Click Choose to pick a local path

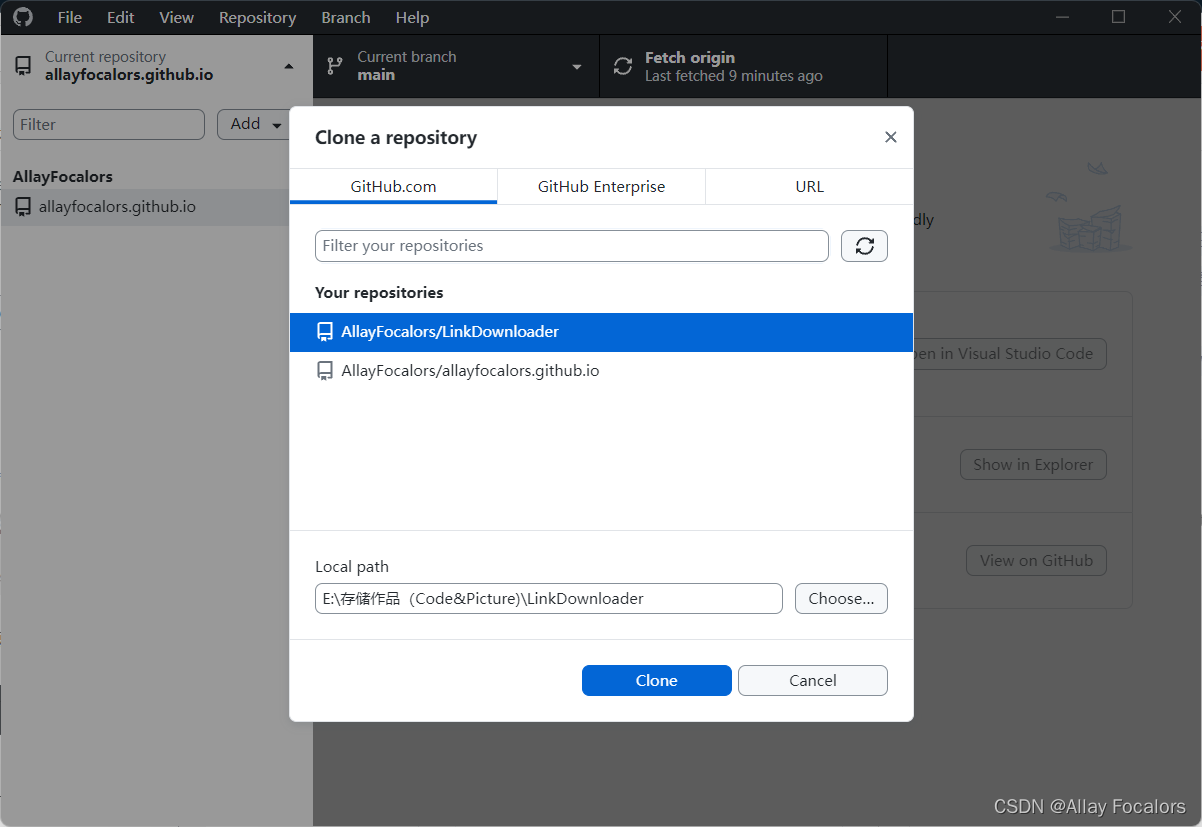coord(841,598)
